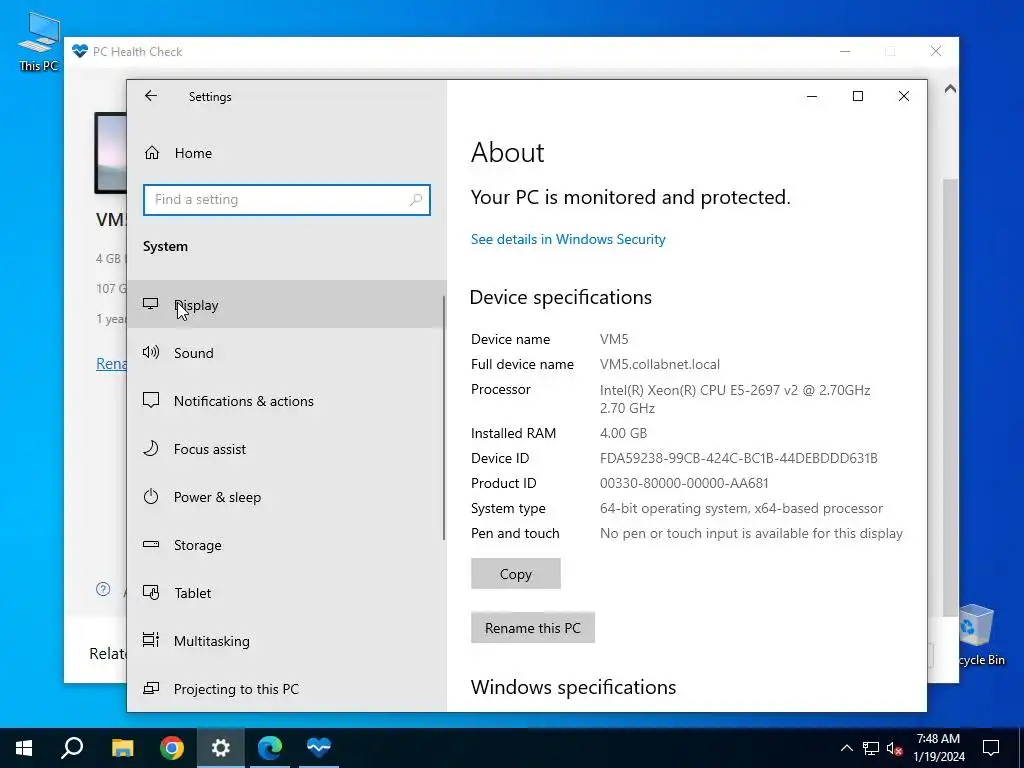This screenshot has height=768, width=1024.
Task: Minimize the Settings window
Action: 812,96
